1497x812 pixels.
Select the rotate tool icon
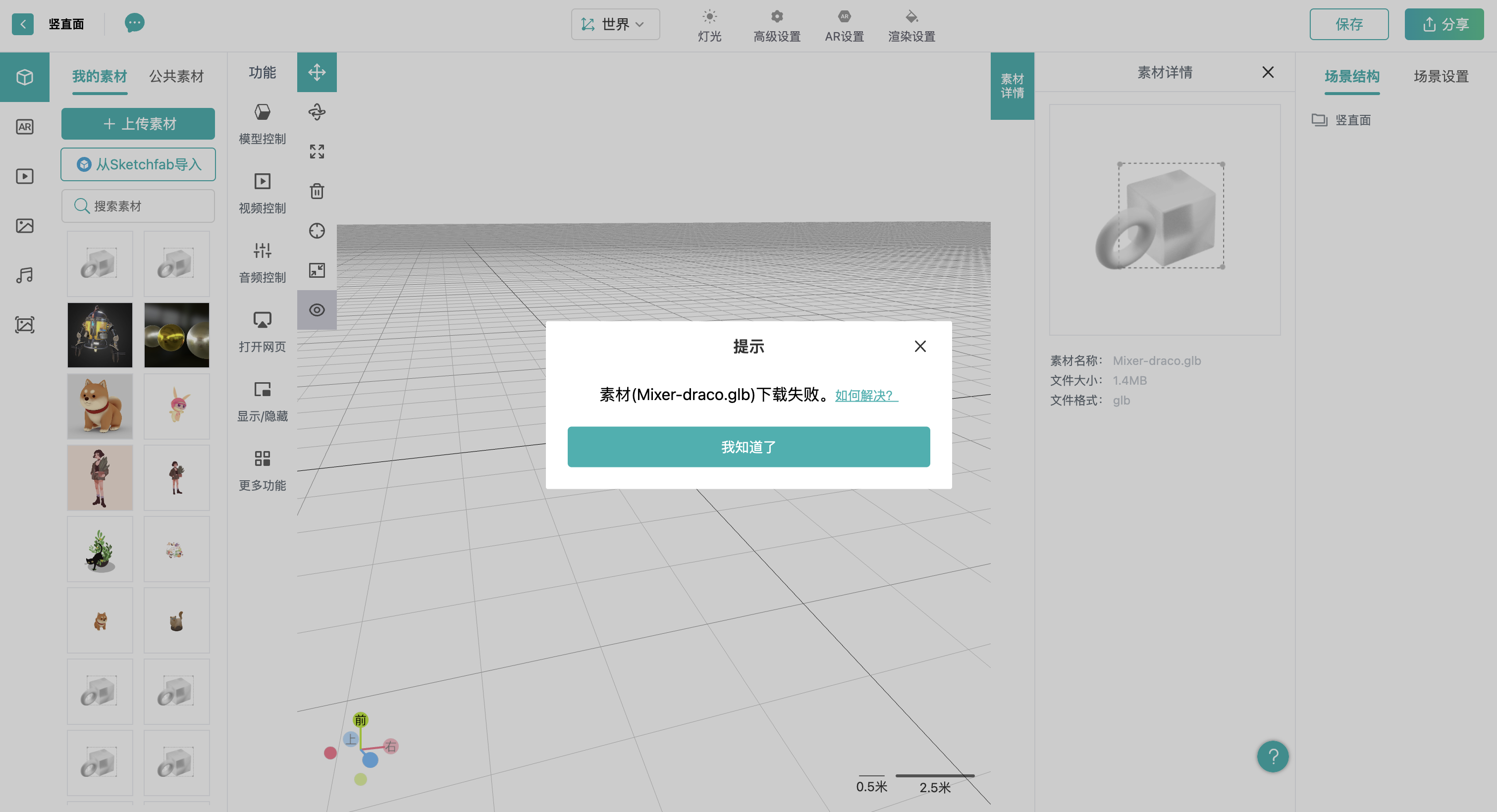[x=317, y=112]
